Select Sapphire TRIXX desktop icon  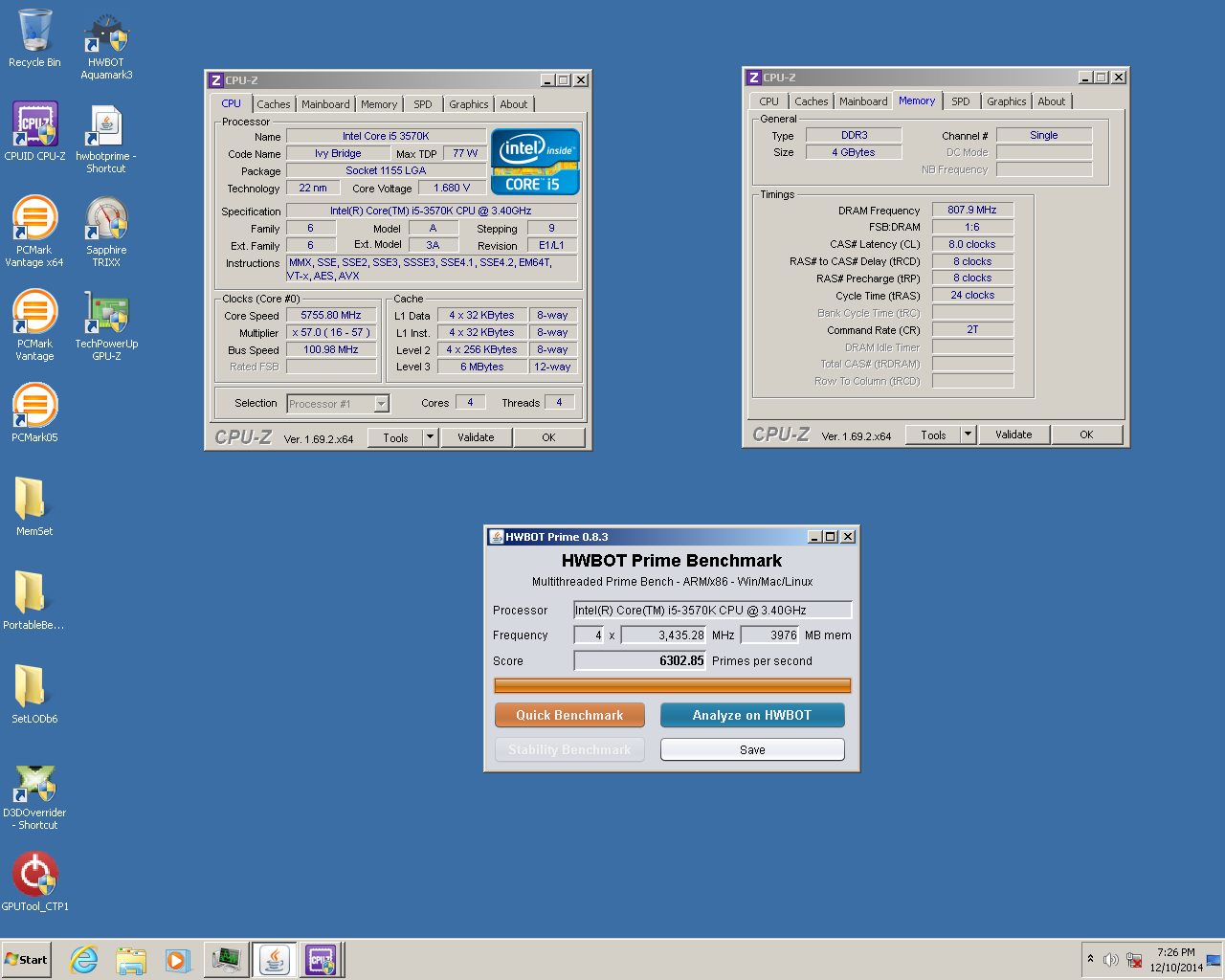pos(106,231)
